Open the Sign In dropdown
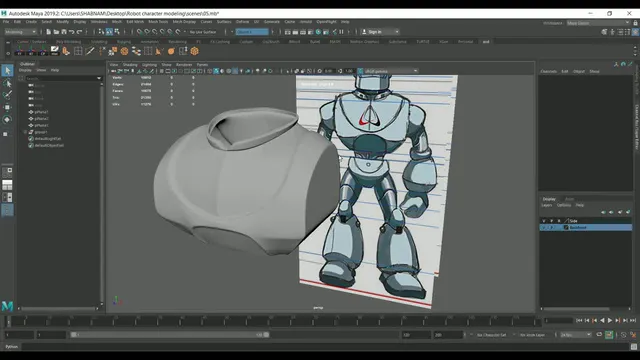This screenshot has height=360, width=640. click(x=380, y=32)
